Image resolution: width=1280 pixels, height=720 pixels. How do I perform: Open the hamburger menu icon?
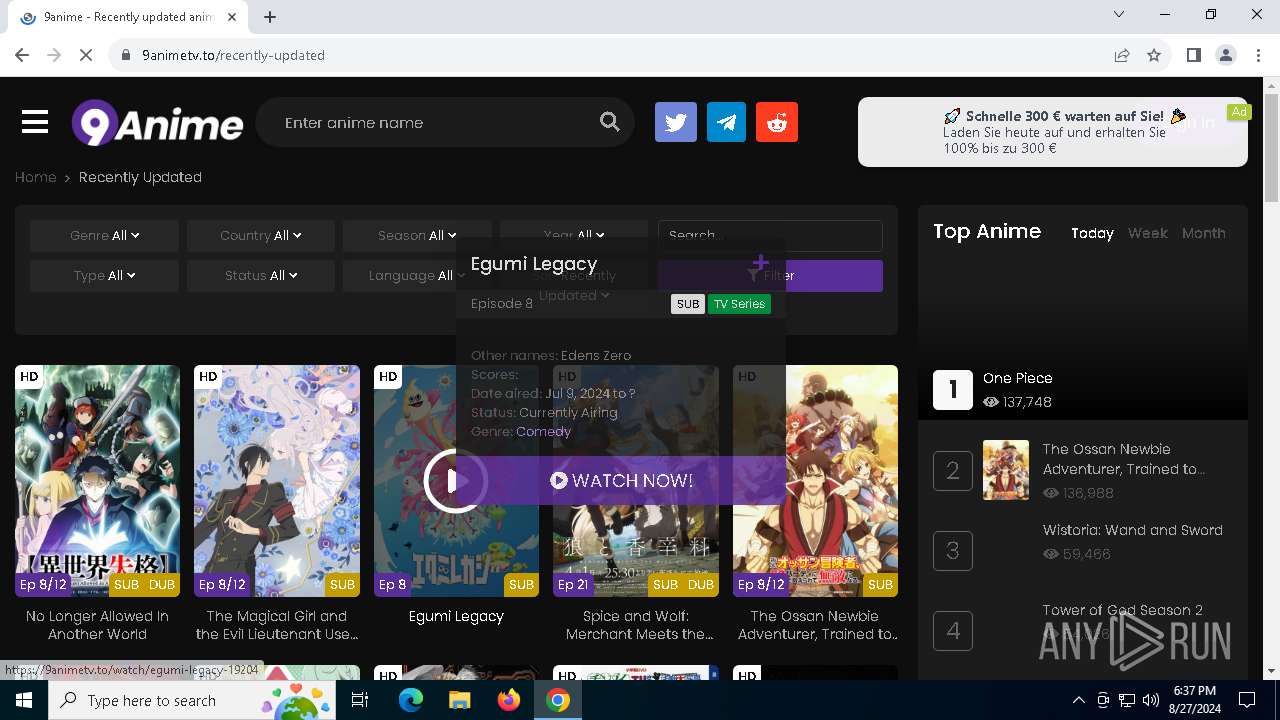[35, 122]
